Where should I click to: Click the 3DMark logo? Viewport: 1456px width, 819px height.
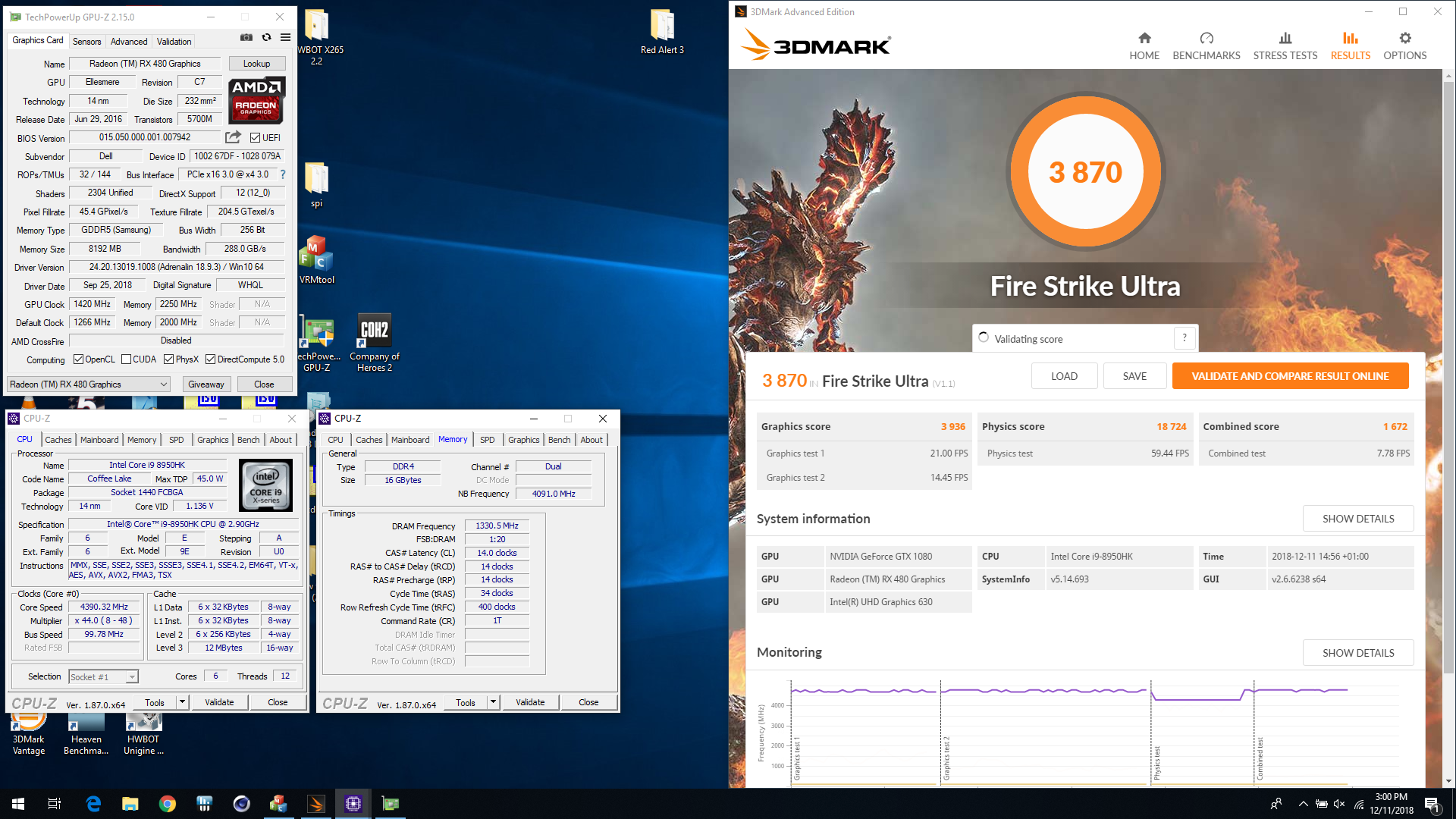[x=815, y=45]
